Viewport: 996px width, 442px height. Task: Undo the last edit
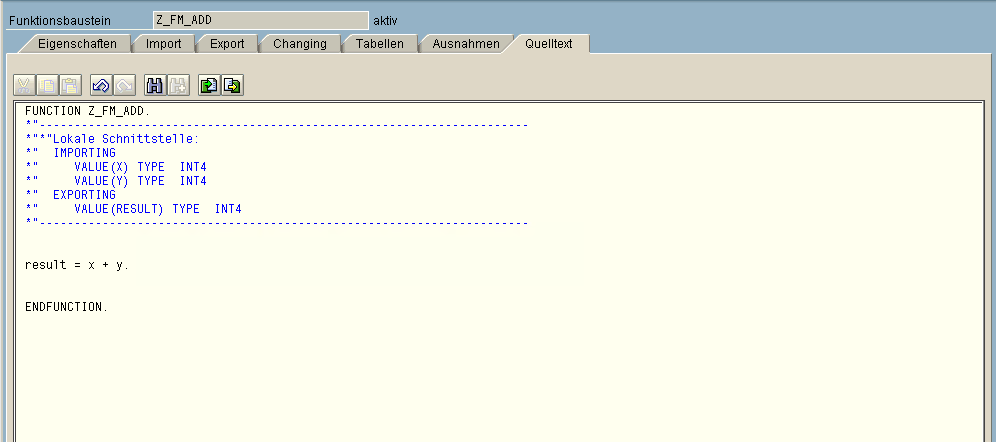pyautogui.click(x=101, y=86)
